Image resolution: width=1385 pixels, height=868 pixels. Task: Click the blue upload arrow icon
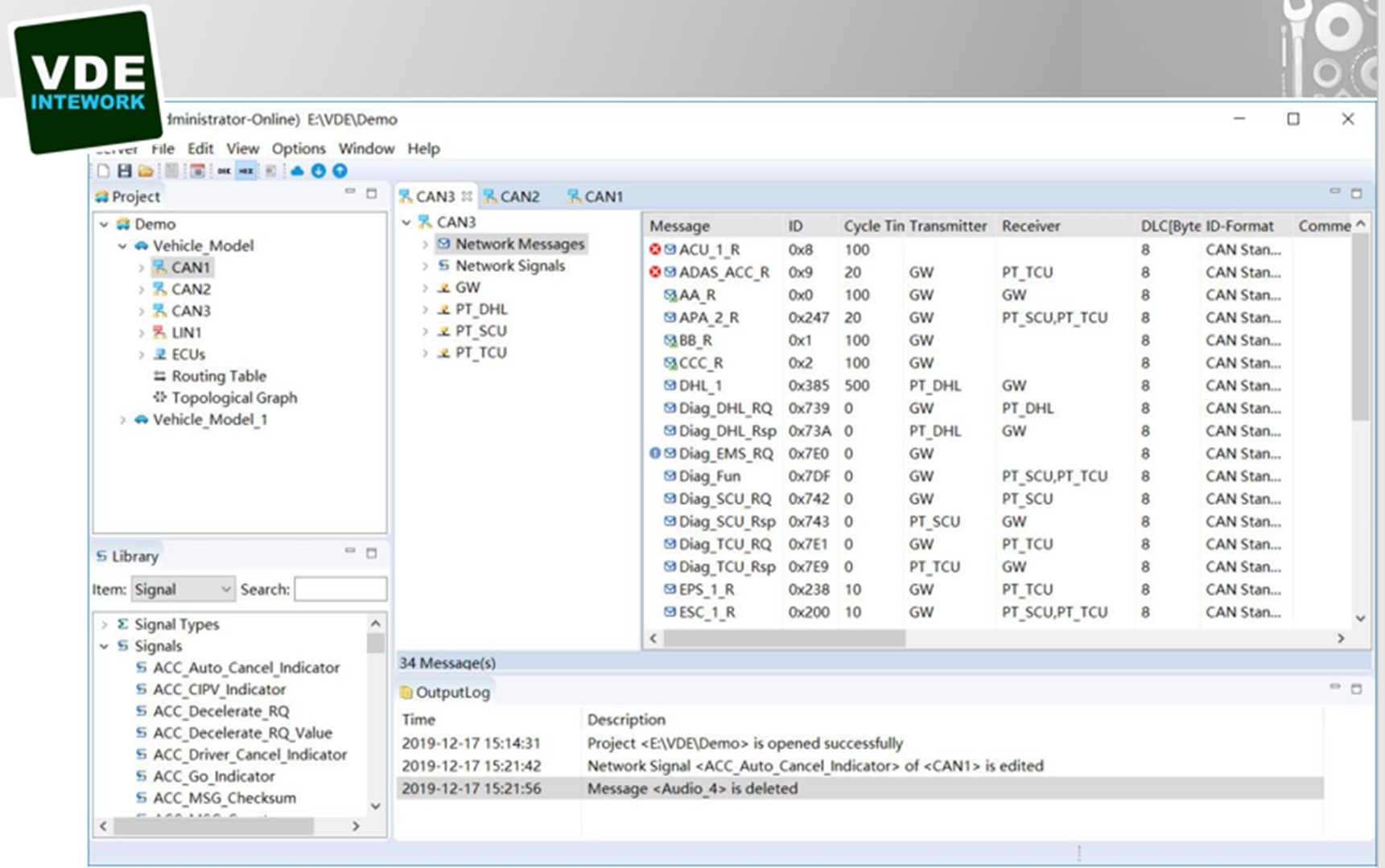(340, 171)
